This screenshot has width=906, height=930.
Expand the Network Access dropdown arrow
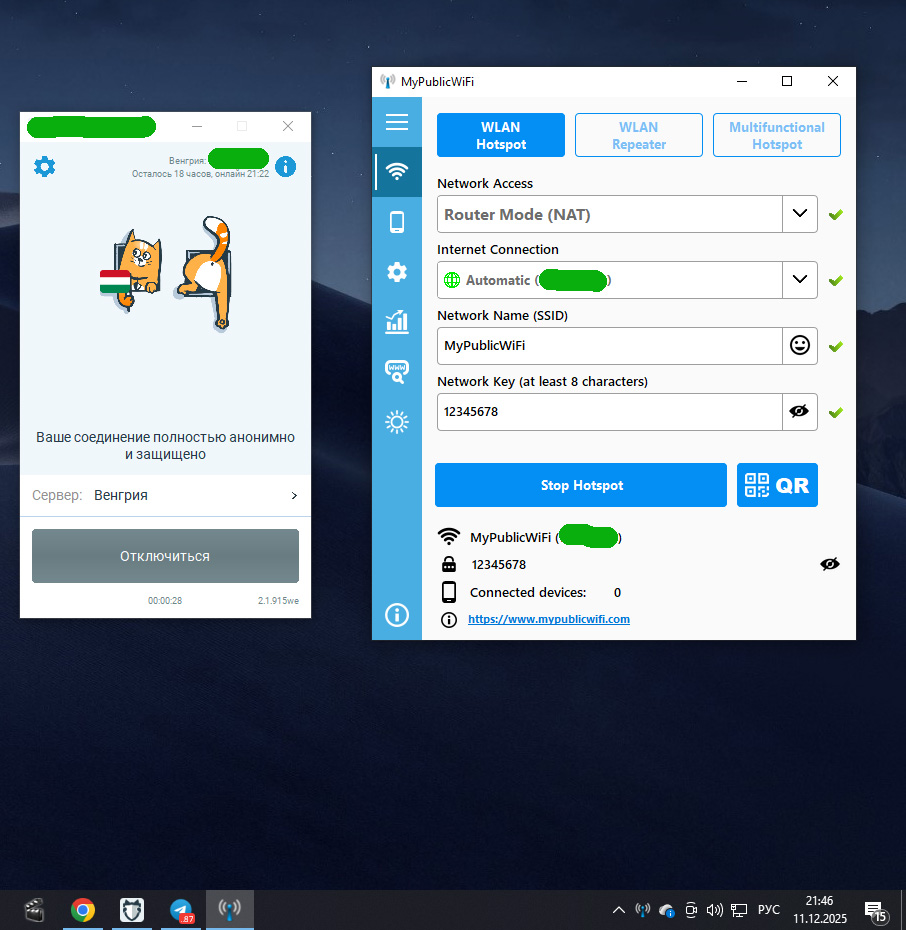[800, 214]
